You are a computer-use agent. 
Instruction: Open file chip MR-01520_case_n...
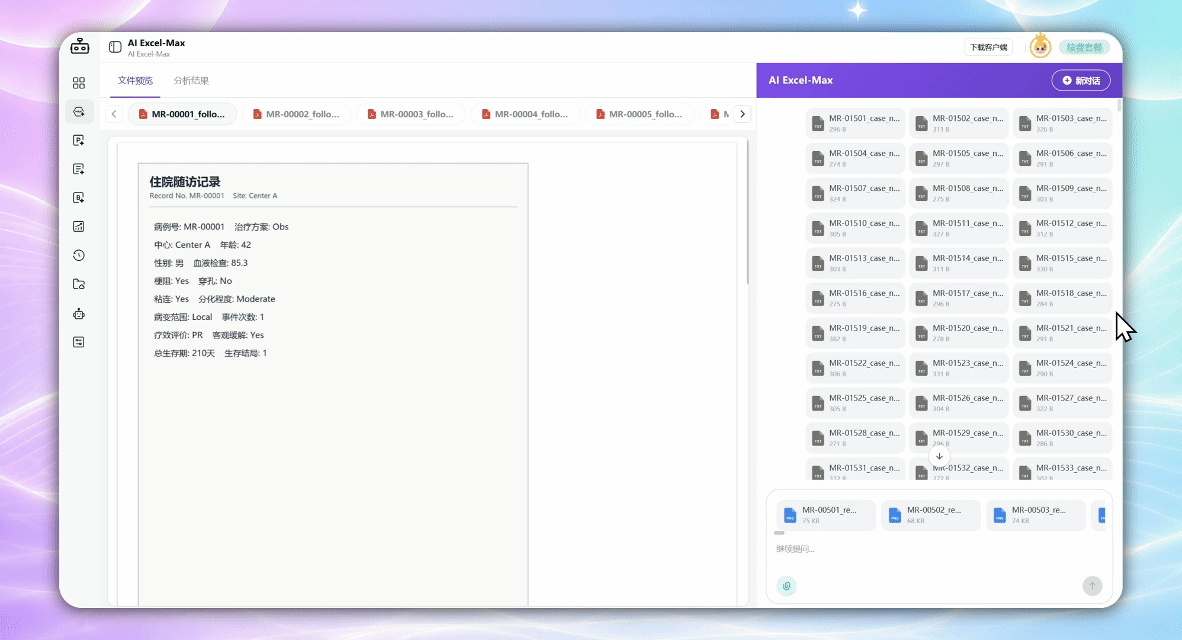[958, 332]
